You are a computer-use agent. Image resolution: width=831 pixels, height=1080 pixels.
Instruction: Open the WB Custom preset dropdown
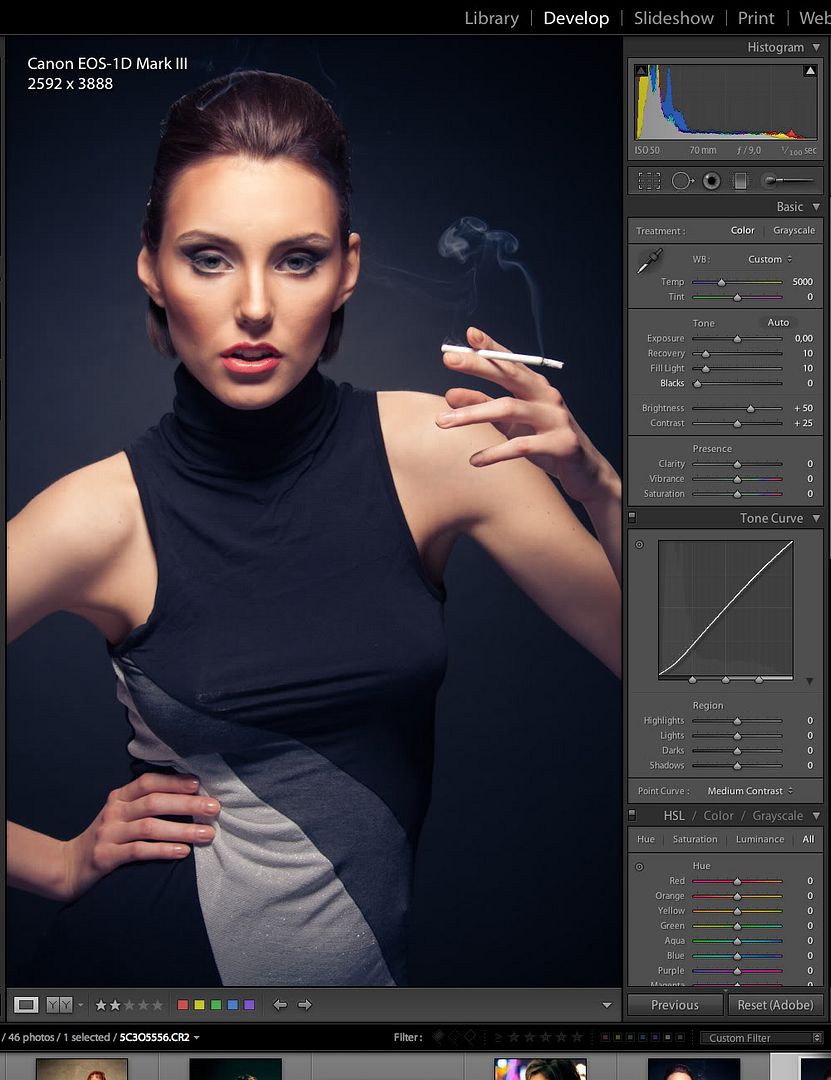pyautogui.click(x=770, y=260)
